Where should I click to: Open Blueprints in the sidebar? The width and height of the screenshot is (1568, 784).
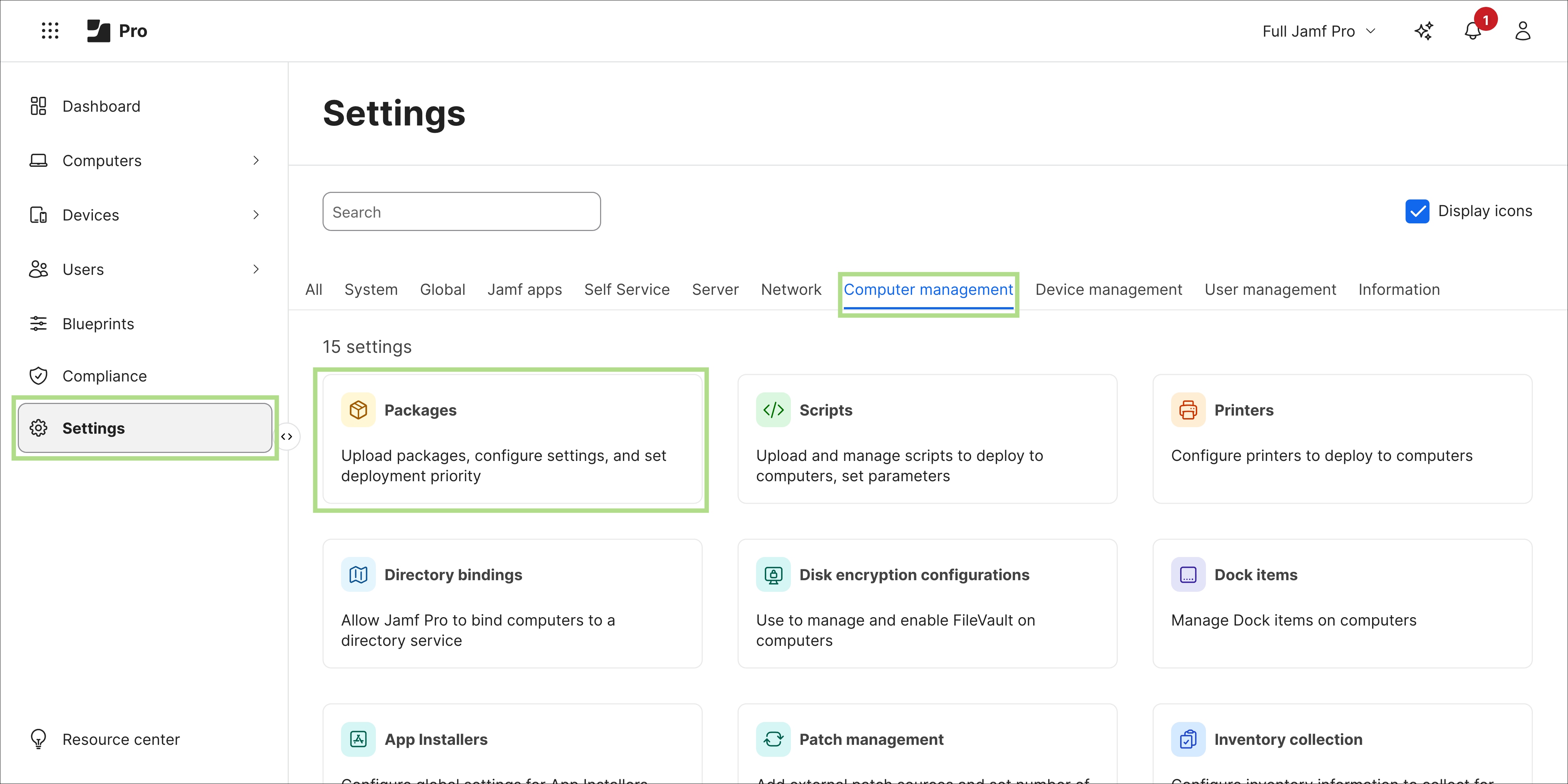pos(98,323)
